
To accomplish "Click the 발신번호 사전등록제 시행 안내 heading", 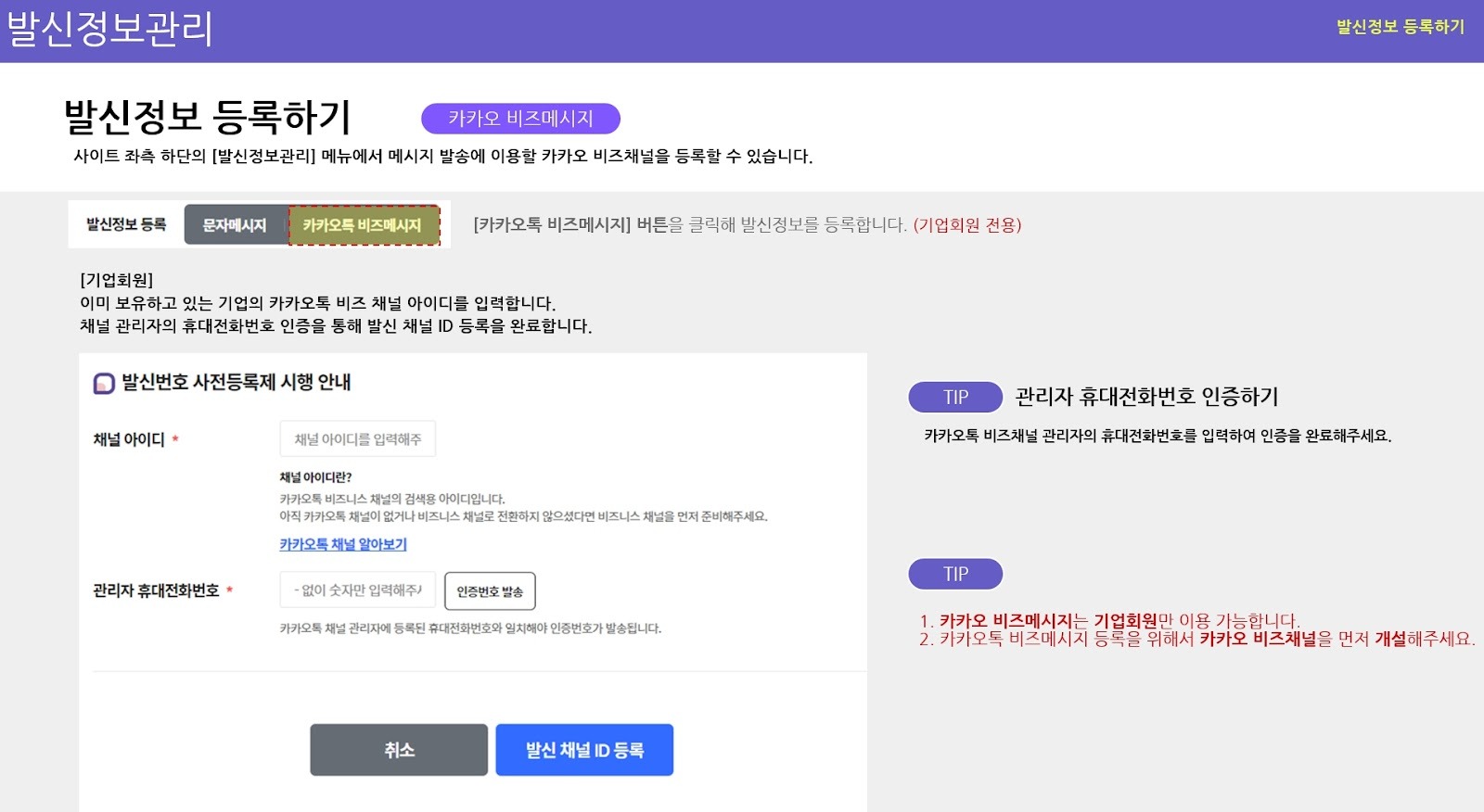I will [x=236, y=382].
